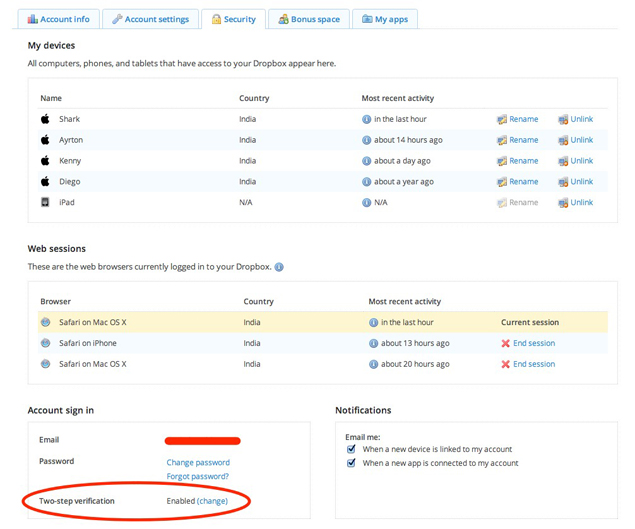Select the Security tab
Image resolution: width=635 pixels, height=529 pixels.
click(234, 19)
